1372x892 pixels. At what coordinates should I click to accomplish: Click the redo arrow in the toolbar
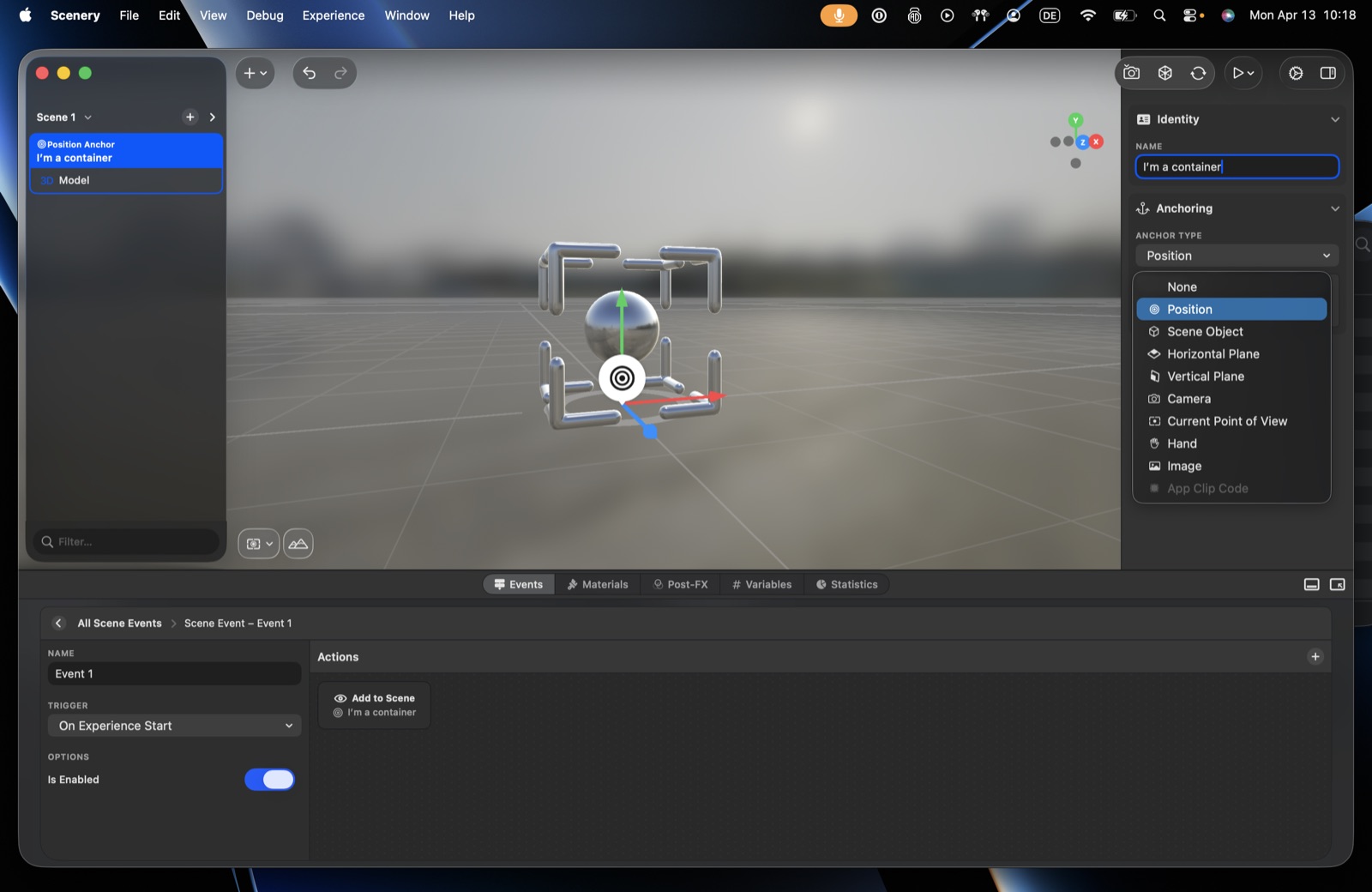pyautogui.click(x=340, y=73)
